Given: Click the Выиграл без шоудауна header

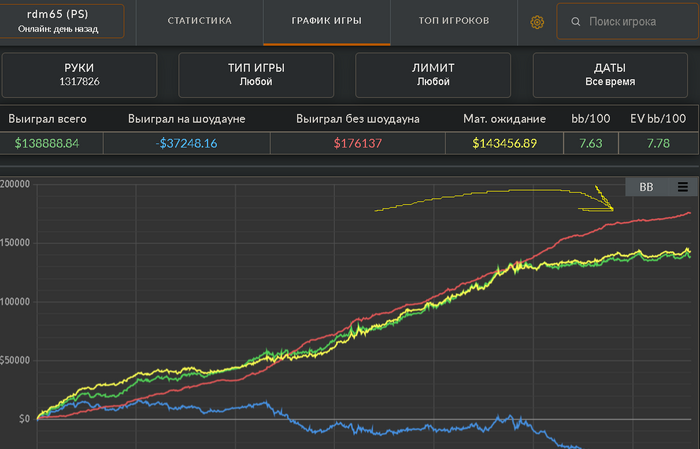Looking at the screenshot, I should (x=358, y=119).
